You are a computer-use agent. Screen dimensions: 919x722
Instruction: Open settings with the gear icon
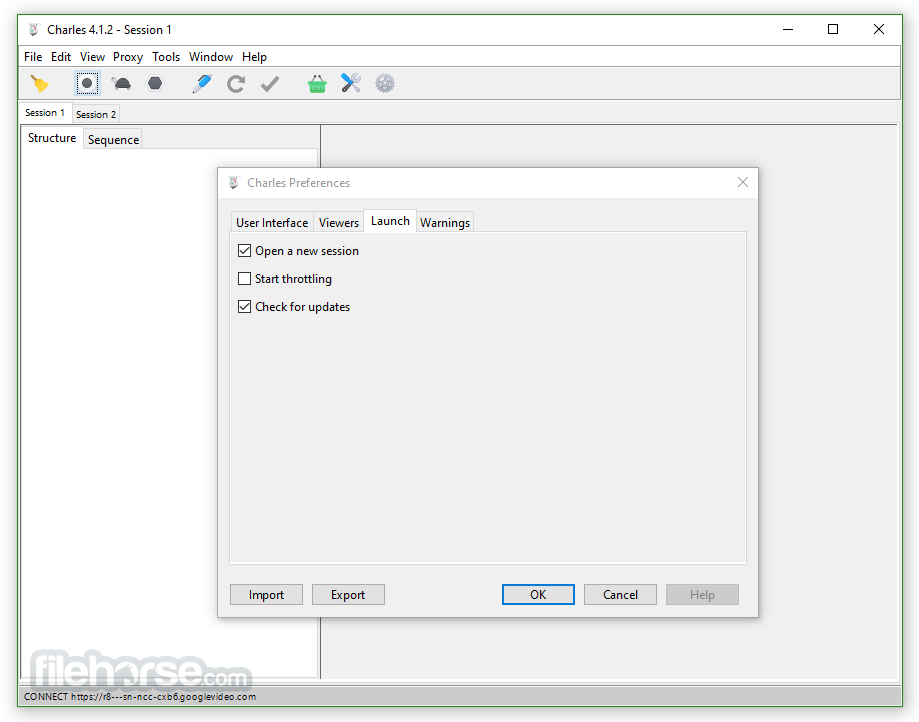[384, 83]
